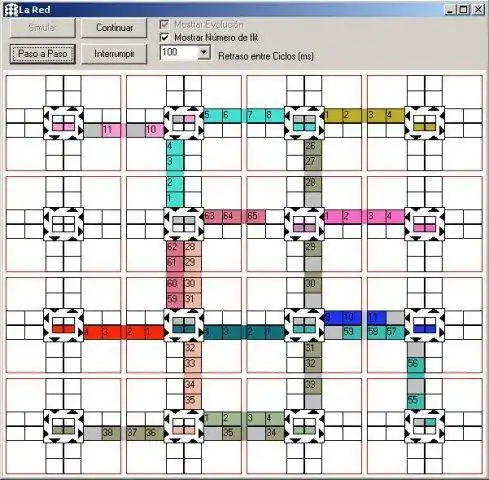Click the light green flit numbered 3
This screenshot has height=480, width=489.
point(256,419)
